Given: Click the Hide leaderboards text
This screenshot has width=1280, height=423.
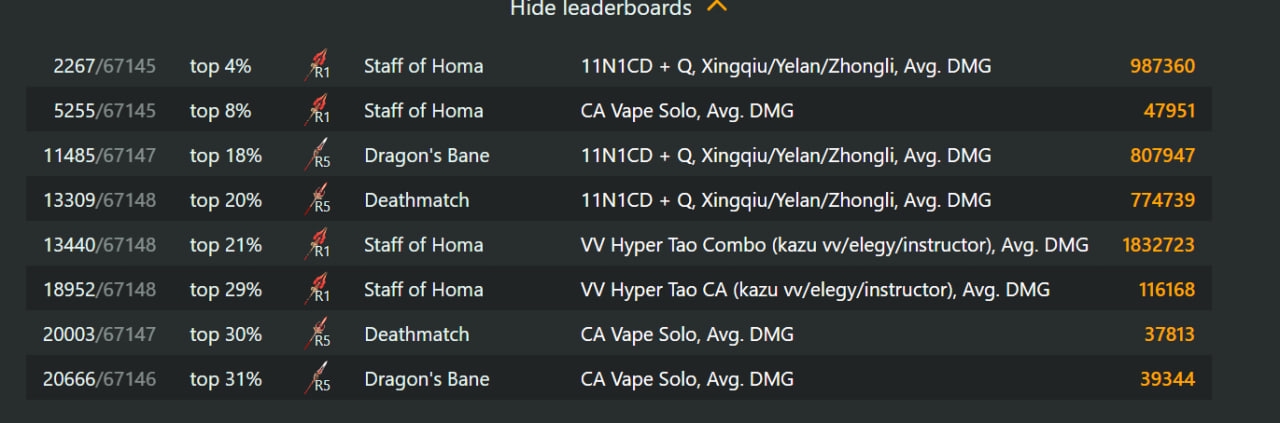Looking at the screenshot, I should [x=600, y=8].
